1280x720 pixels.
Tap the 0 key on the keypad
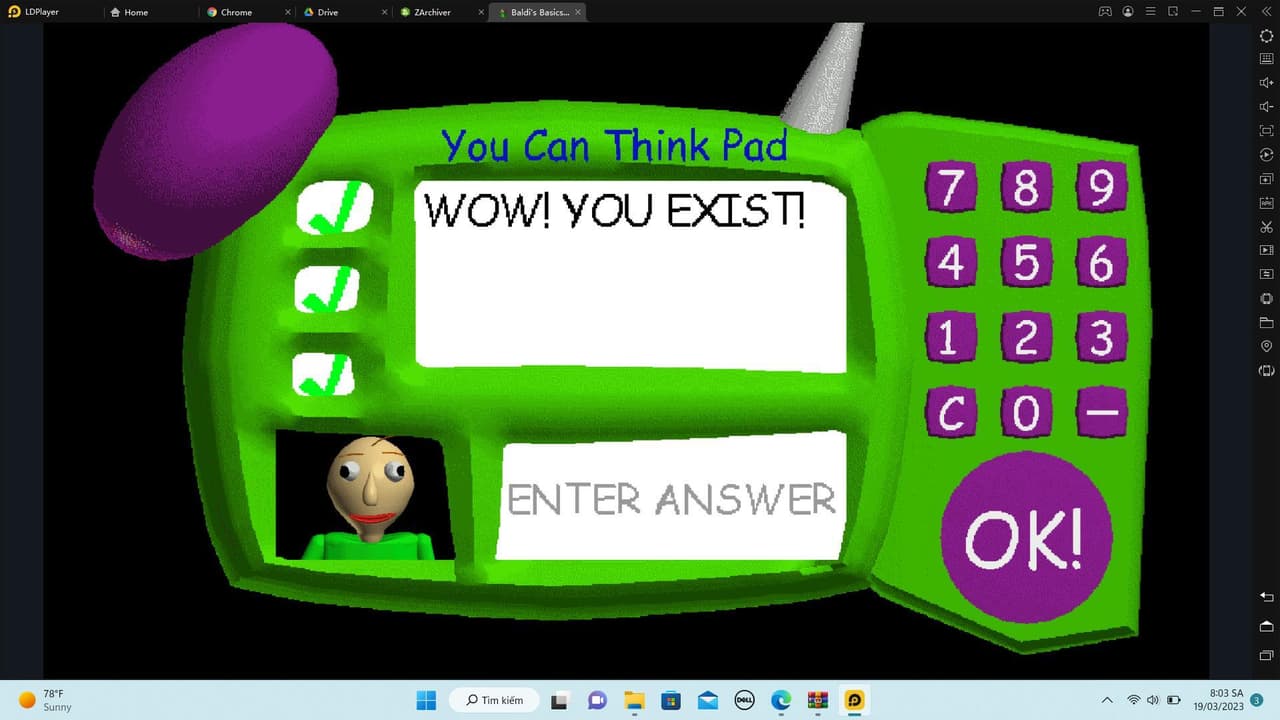click(x=1026, y=412)
